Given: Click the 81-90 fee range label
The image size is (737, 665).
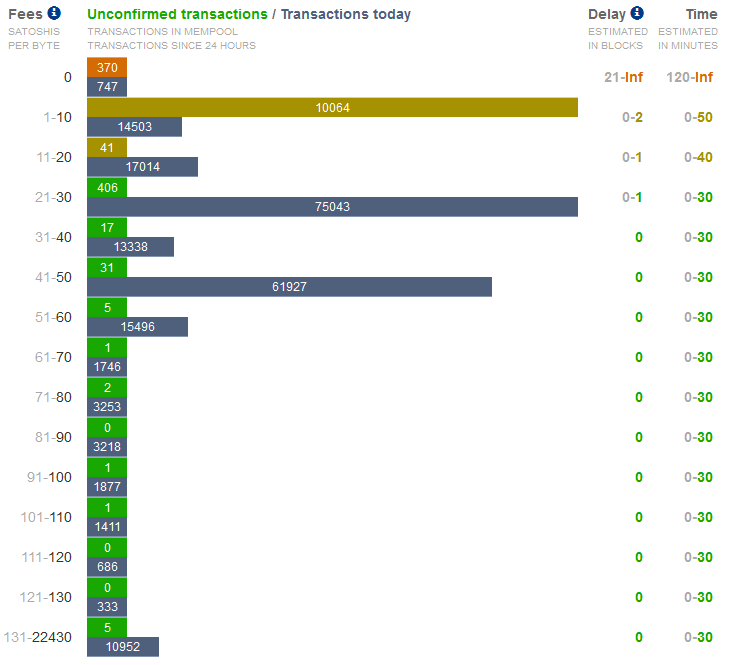Looking at the screenshot, I should (54, 437).
